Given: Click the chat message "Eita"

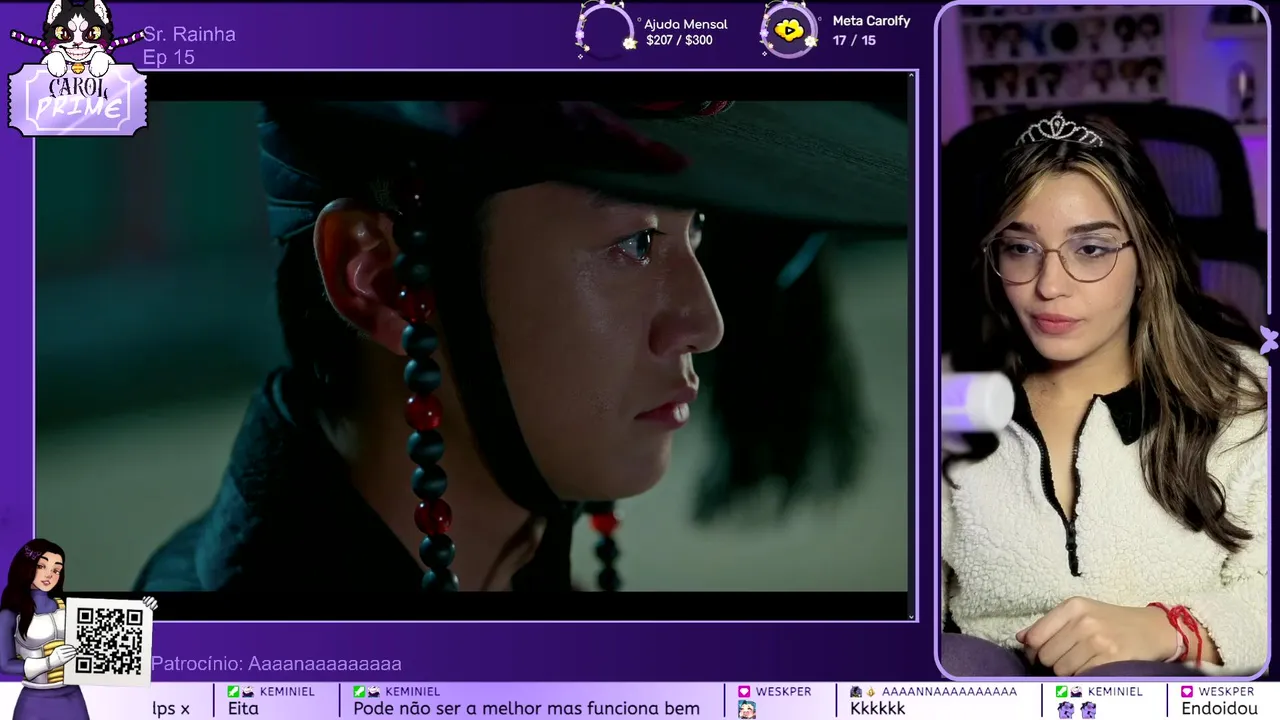Looking at the screenshot, I should [243, 708].
